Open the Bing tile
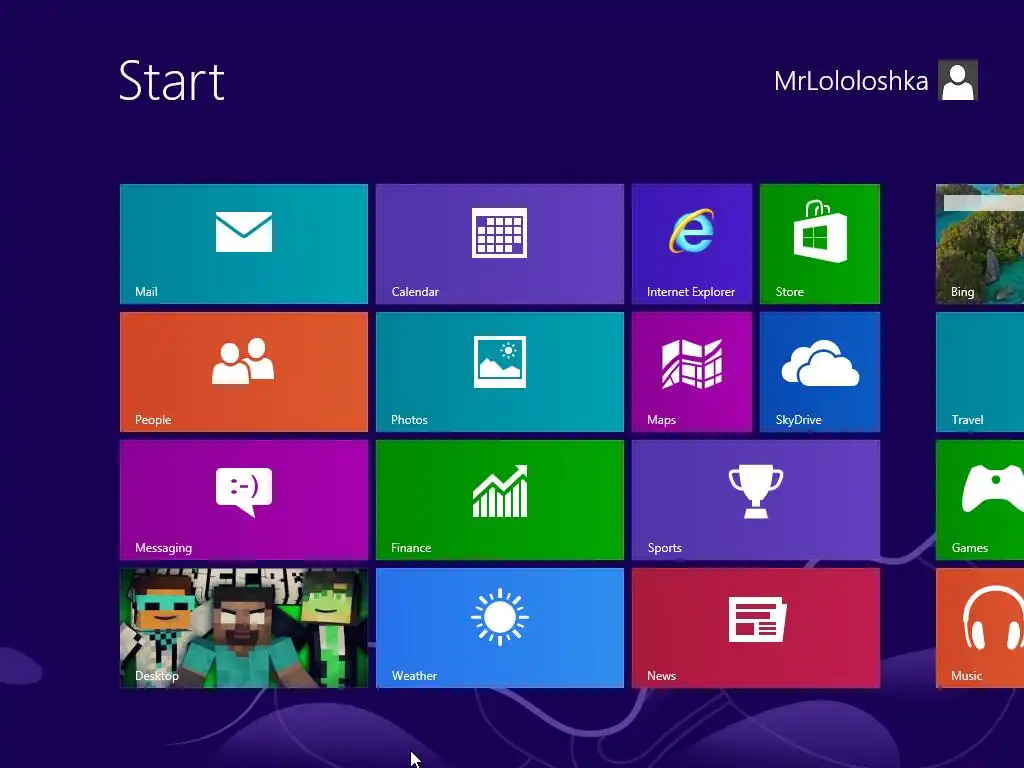The height and width of the screenshot is (768, 1024). [x=980, y=244]
